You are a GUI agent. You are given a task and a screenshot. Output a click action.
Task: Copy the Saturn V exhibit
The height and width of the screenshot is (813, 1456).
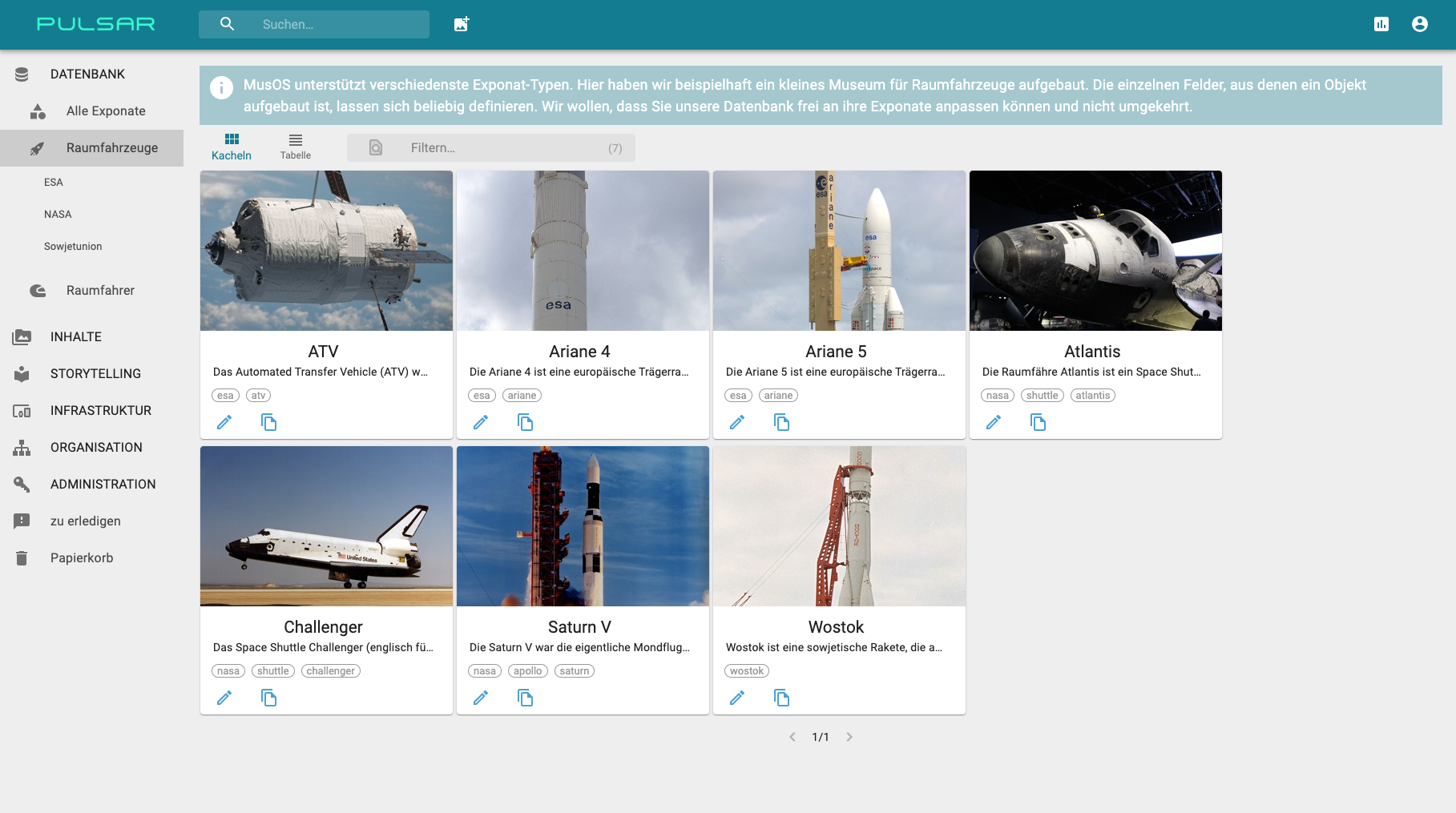click(526, 698)
